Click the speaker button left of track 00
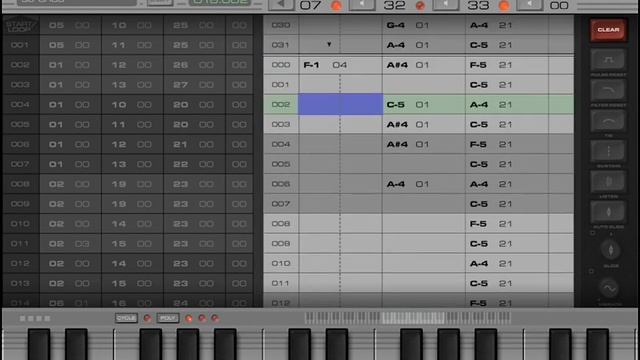640x360 pixels. (x=529, y=4)
